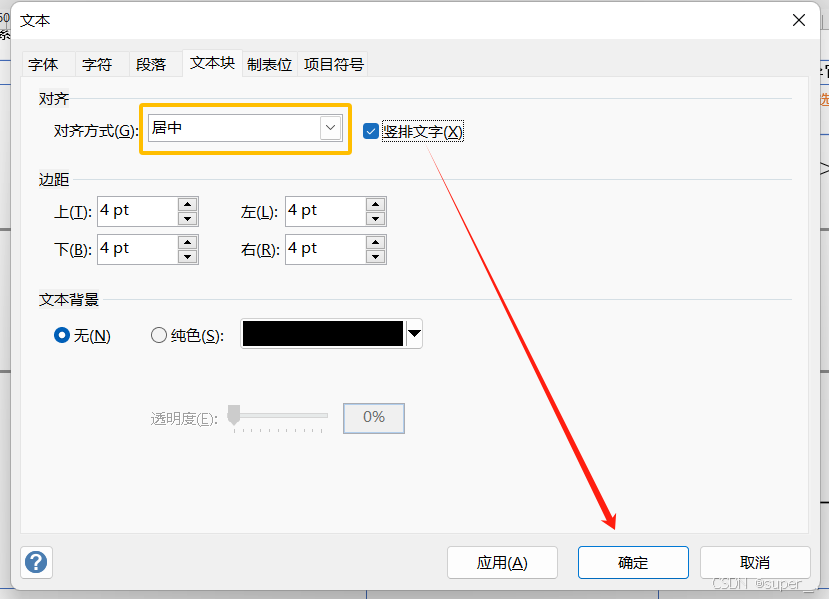Switch to the 字体 tab
Screen dimensions: 829x599
pos(47,63)
